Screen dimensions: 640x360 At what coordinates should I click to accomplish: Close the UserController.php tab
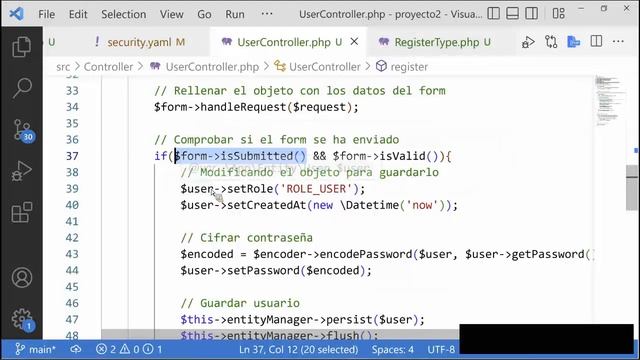354,42
